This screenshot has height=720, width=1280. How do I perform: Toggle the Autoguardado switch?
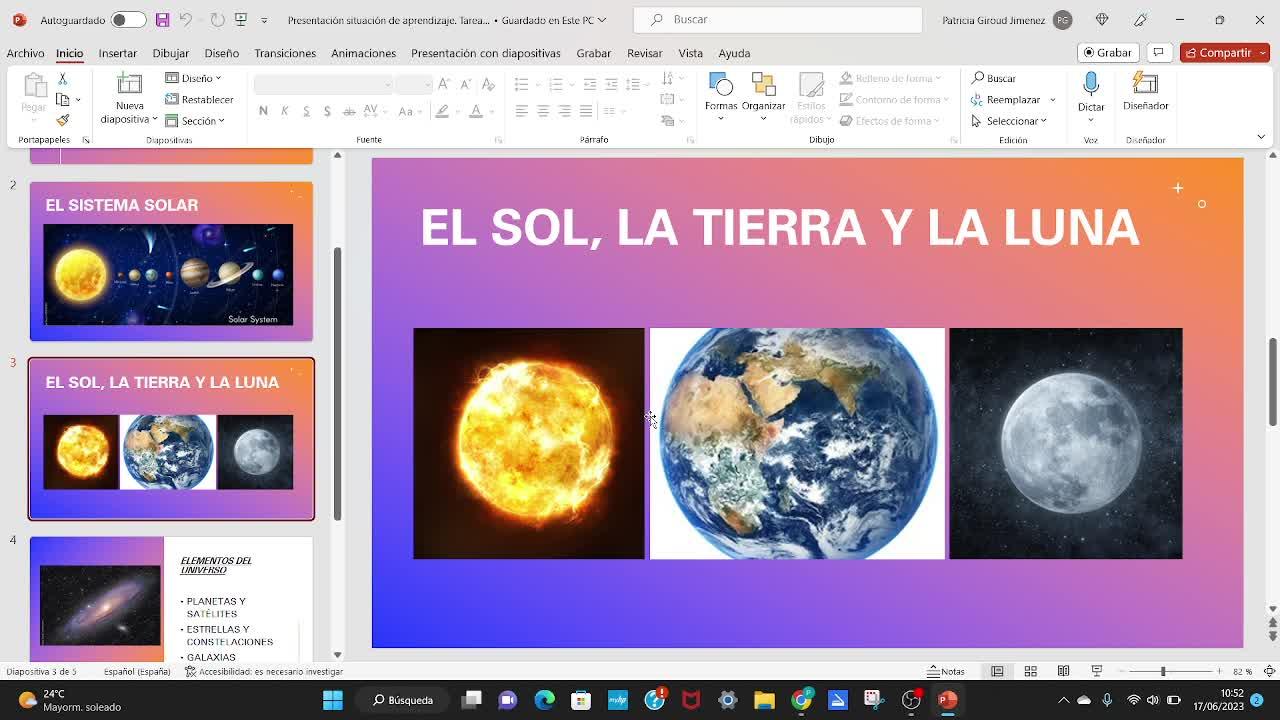tap(128, 20)
